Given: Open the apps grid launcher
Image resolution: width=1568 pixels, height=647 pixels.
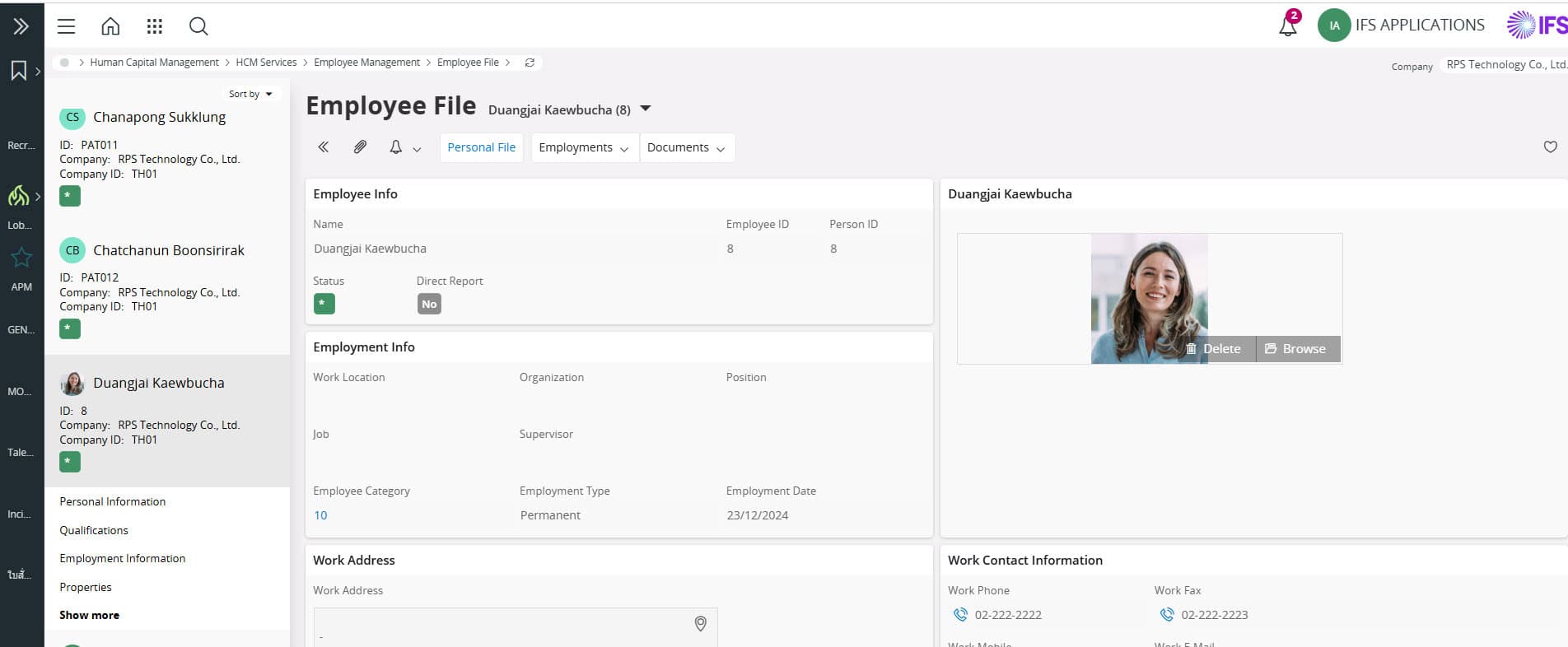Looking at the screenshot, I should 154,26.
